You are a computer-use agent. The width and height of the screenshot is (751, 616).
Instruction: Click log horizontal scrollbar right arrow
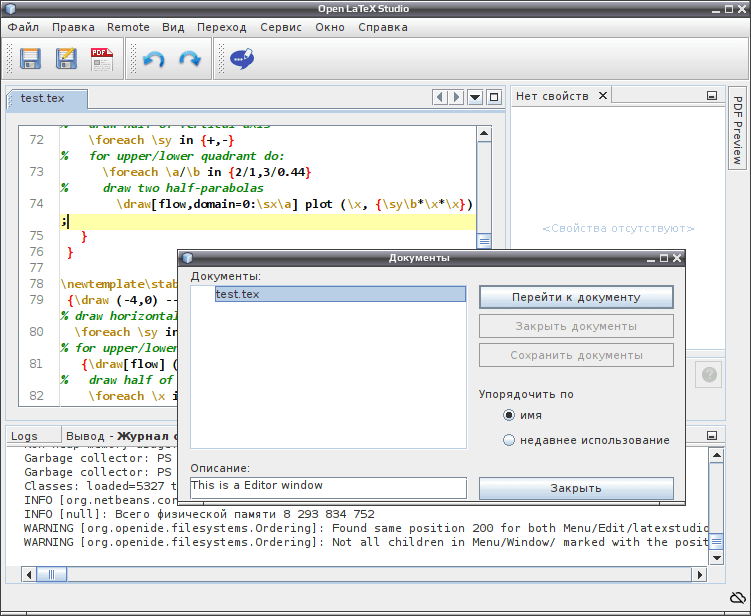(700, 574)
